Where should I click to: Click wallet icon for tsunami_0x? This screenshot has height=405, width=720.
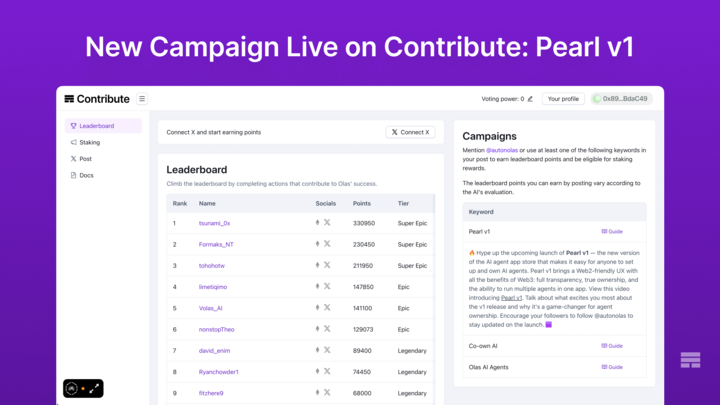(x=317, y=222)
